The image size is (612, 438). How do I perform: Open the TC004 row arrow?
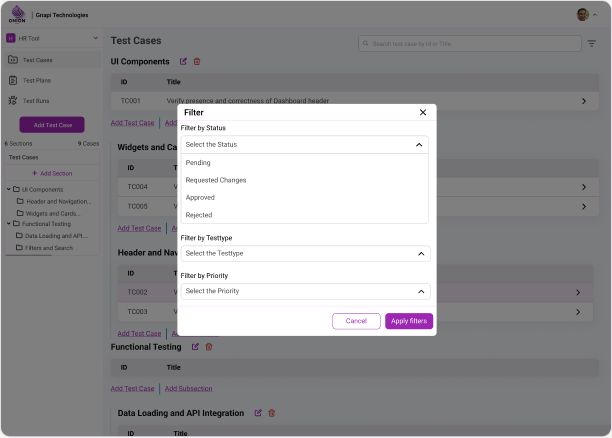pyautogui.click(x=584, y=187)
